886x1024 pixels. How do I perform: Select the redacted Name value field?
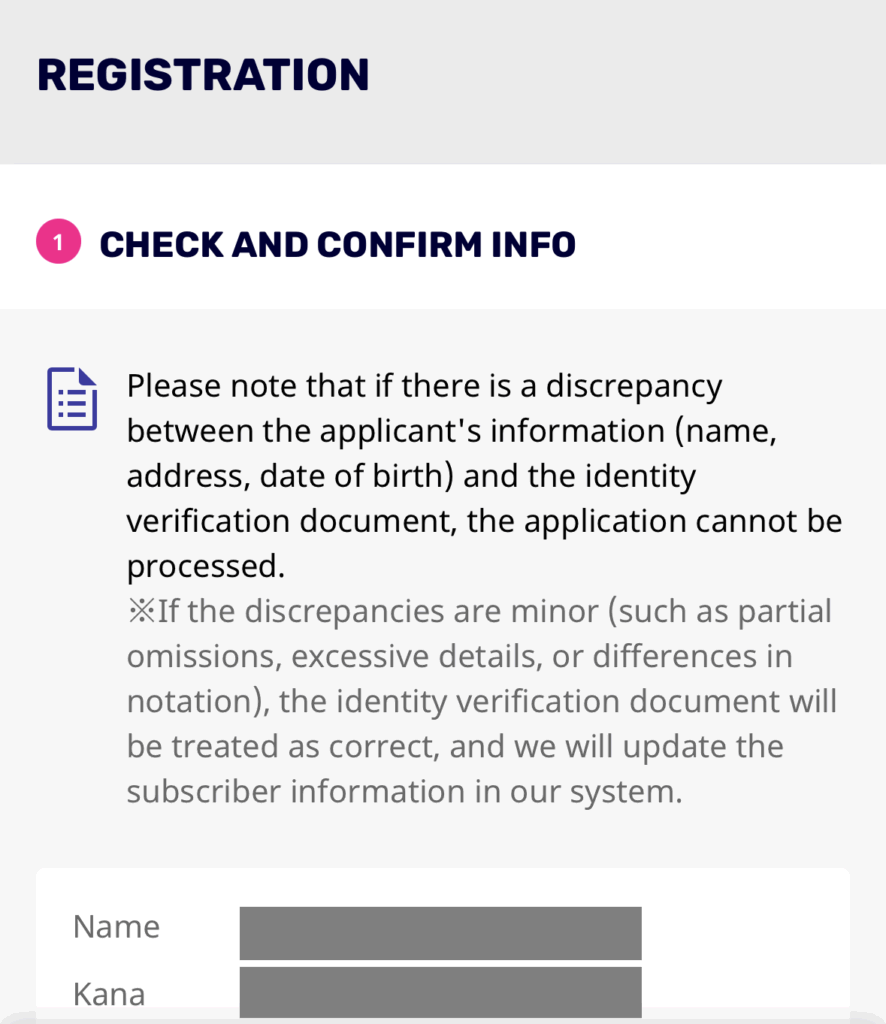click(x=440, y=932)
